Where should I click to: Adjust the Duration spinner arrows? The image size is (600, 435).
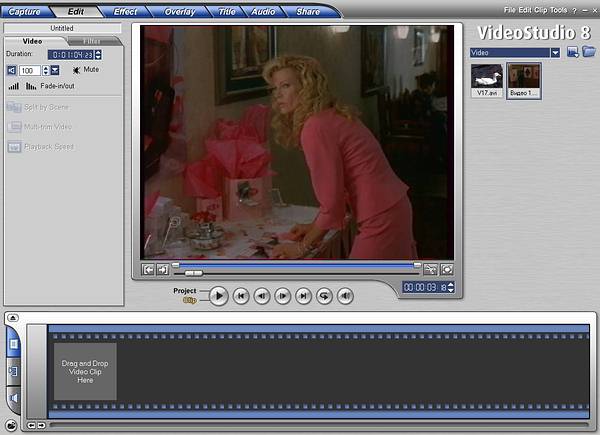coord(98,55)
